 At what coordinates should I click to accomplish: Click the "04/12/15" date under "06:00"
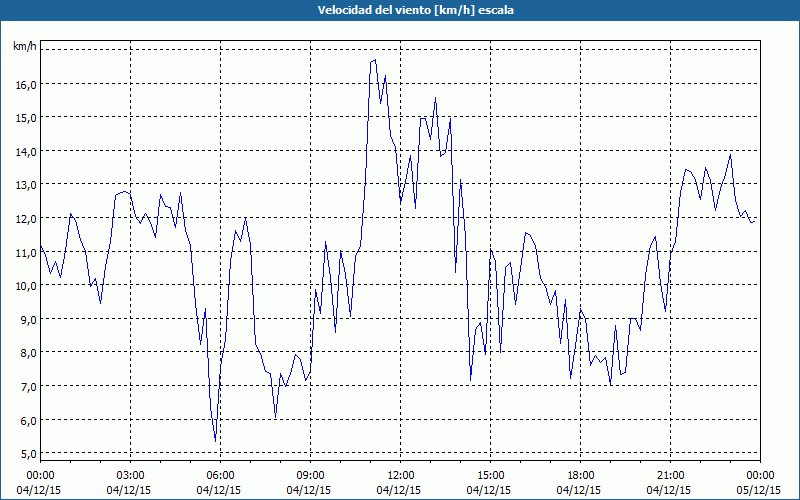(x=219, y=490)
